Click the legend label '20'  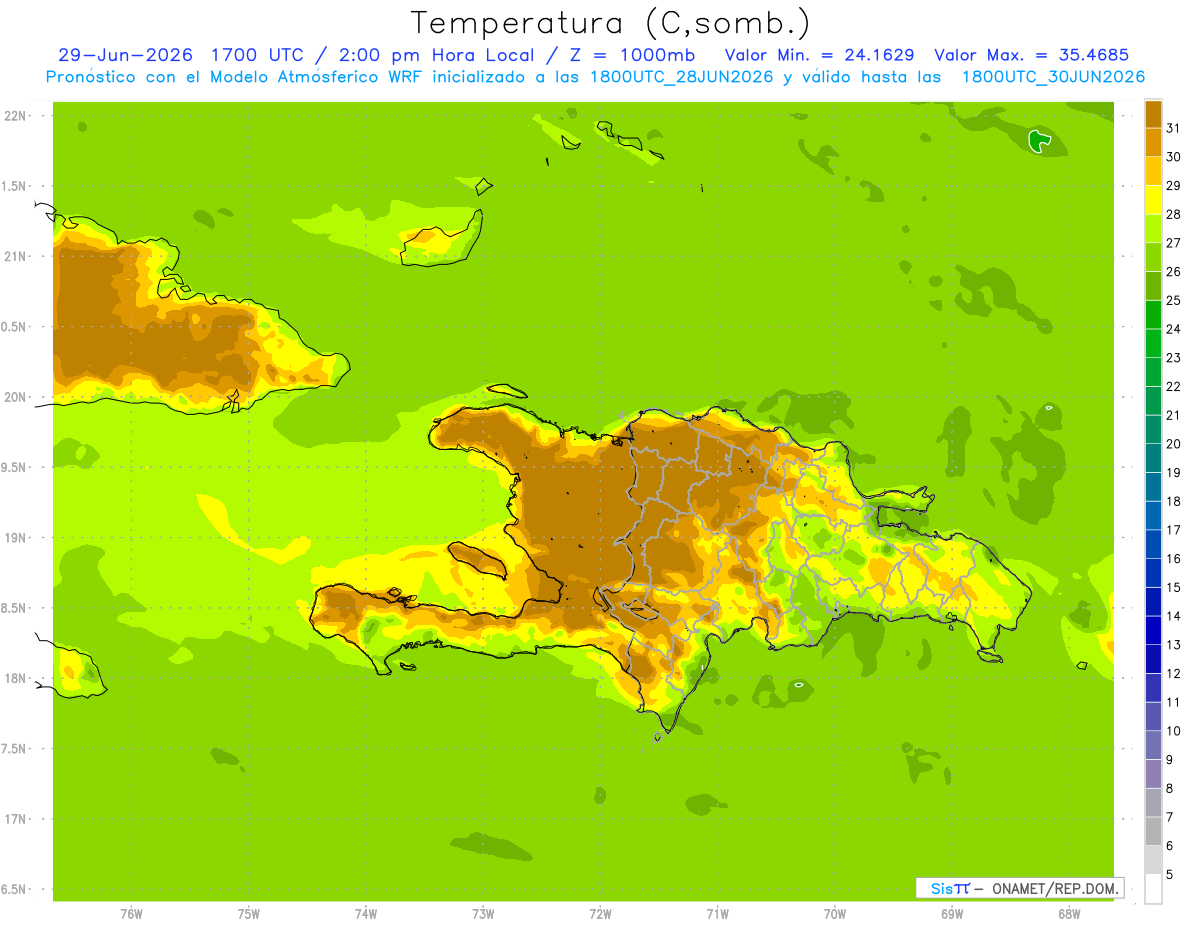coord(1173,444)
